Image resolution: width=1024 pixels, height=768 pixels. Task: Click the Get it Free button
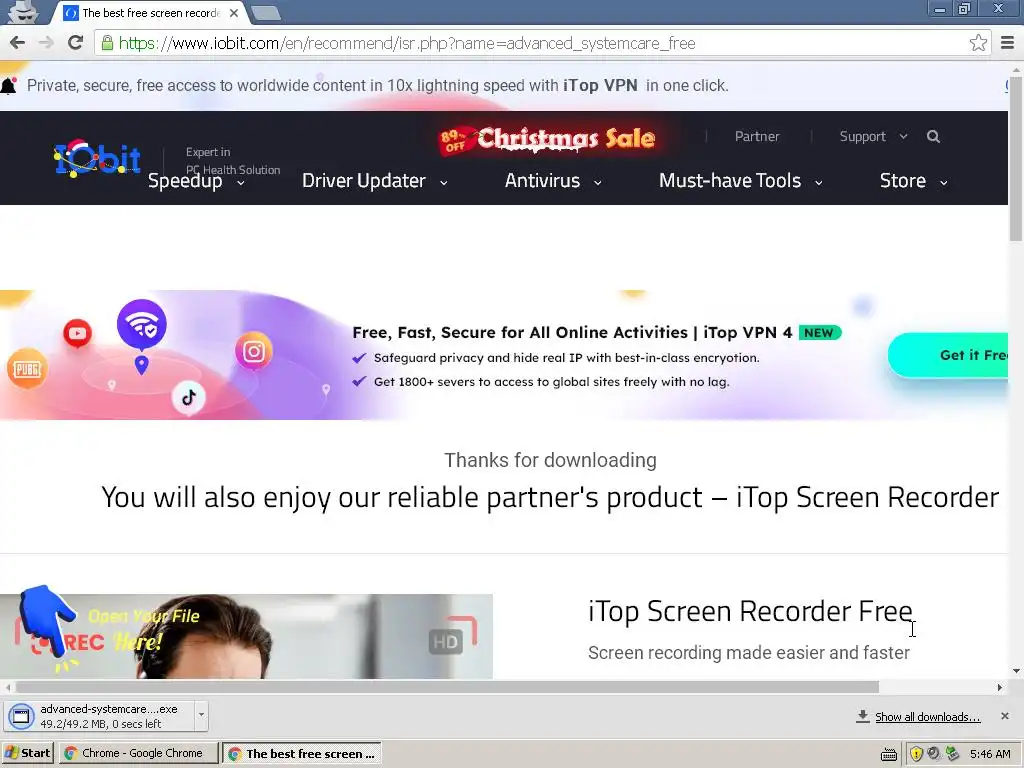948,355
